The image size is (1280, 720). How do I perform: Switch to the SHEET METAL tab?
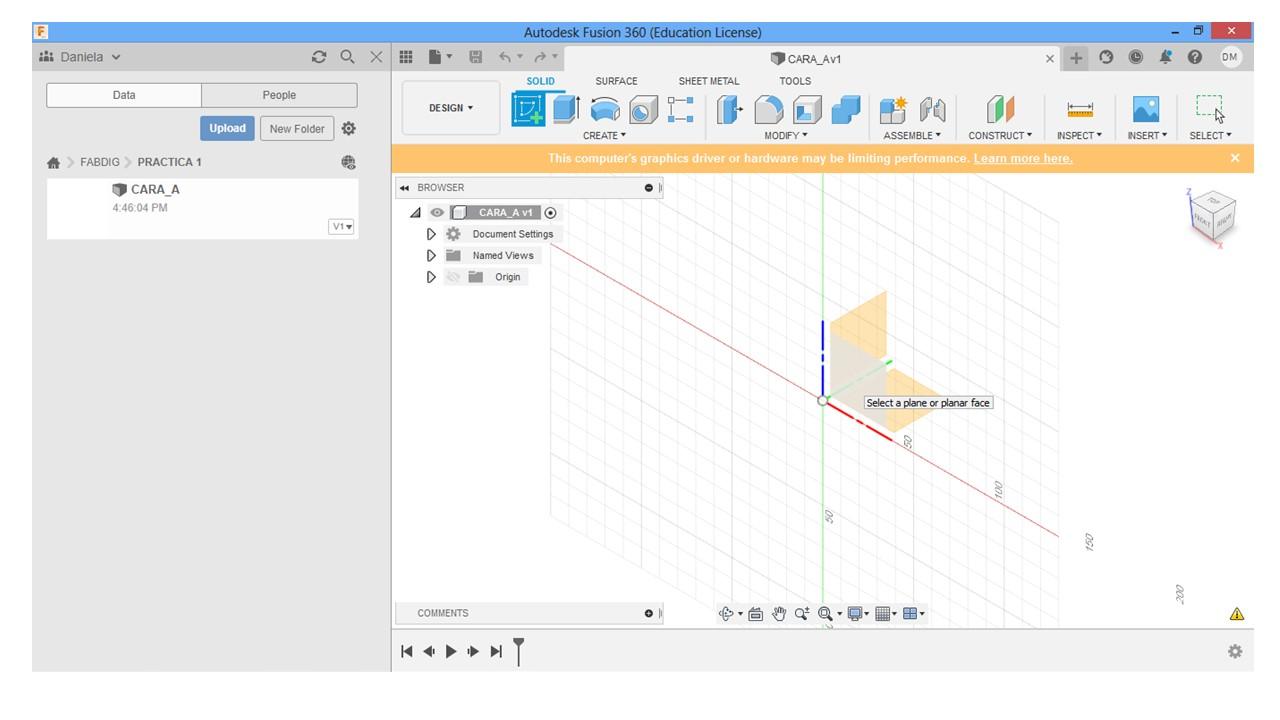click(709, 81)
